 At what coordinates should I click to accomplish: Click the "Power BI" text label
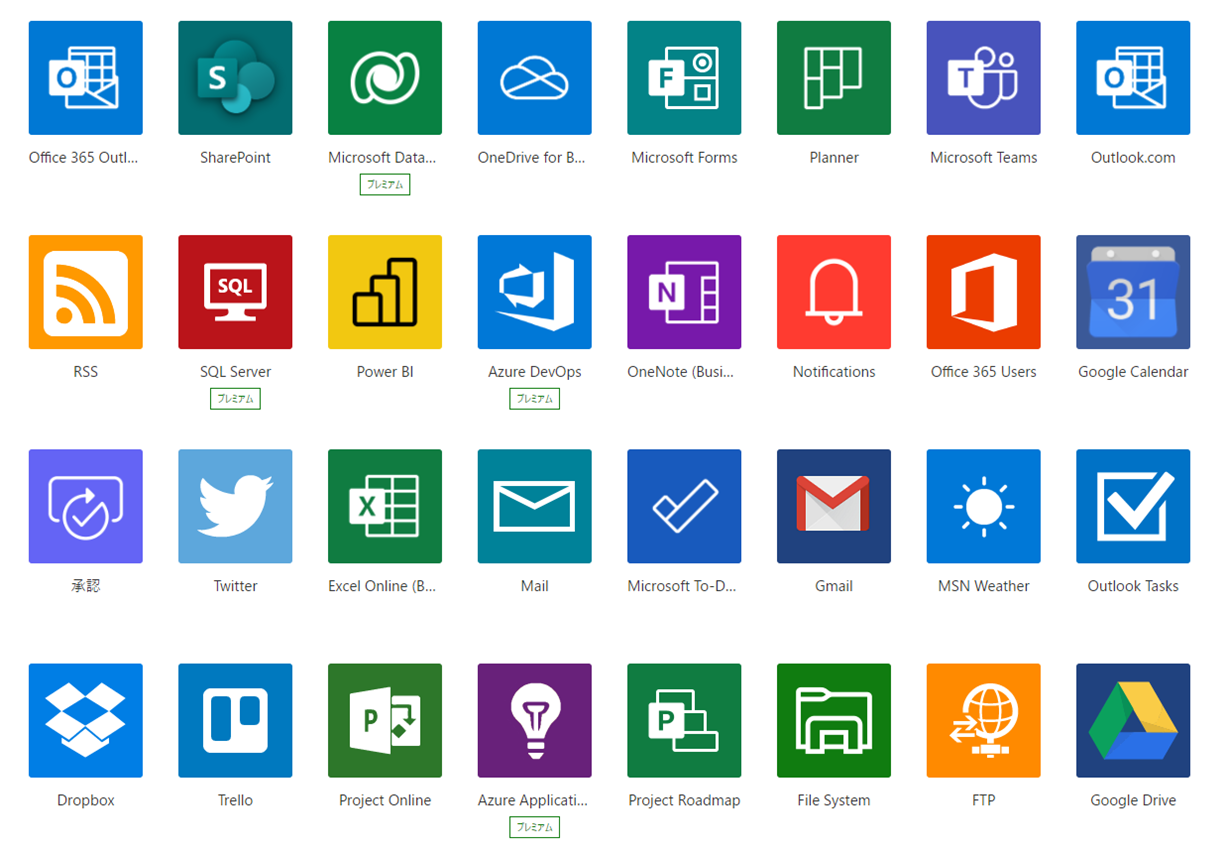(x=385, y=371)
